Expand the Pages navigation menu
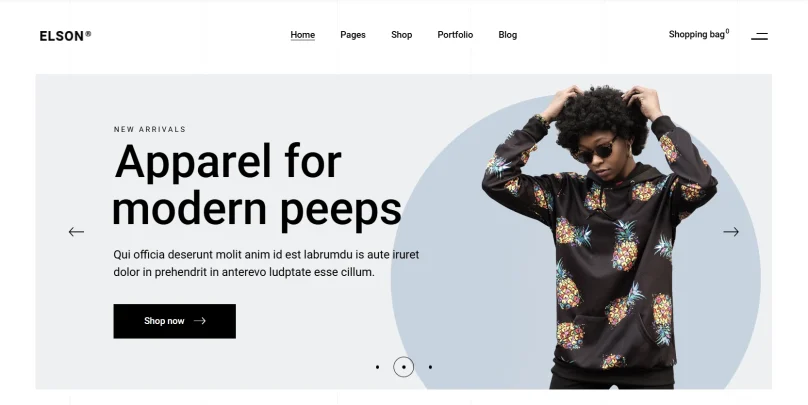808x405 pixels. (x=353, y=35)
